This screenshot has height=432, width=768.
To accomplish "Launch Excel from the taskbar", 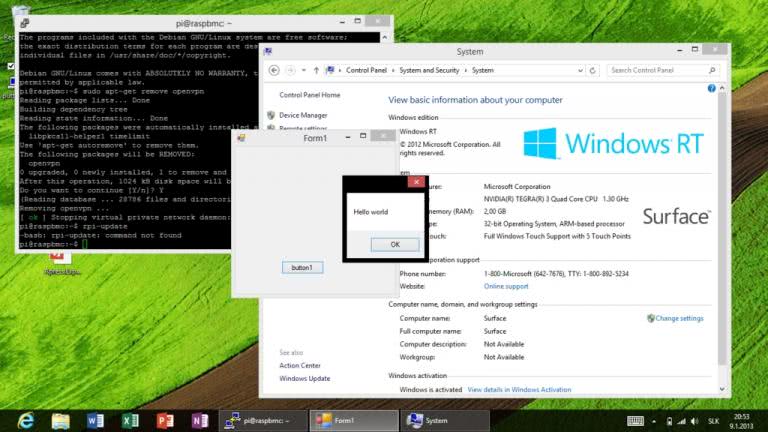I will coord(130,421).
